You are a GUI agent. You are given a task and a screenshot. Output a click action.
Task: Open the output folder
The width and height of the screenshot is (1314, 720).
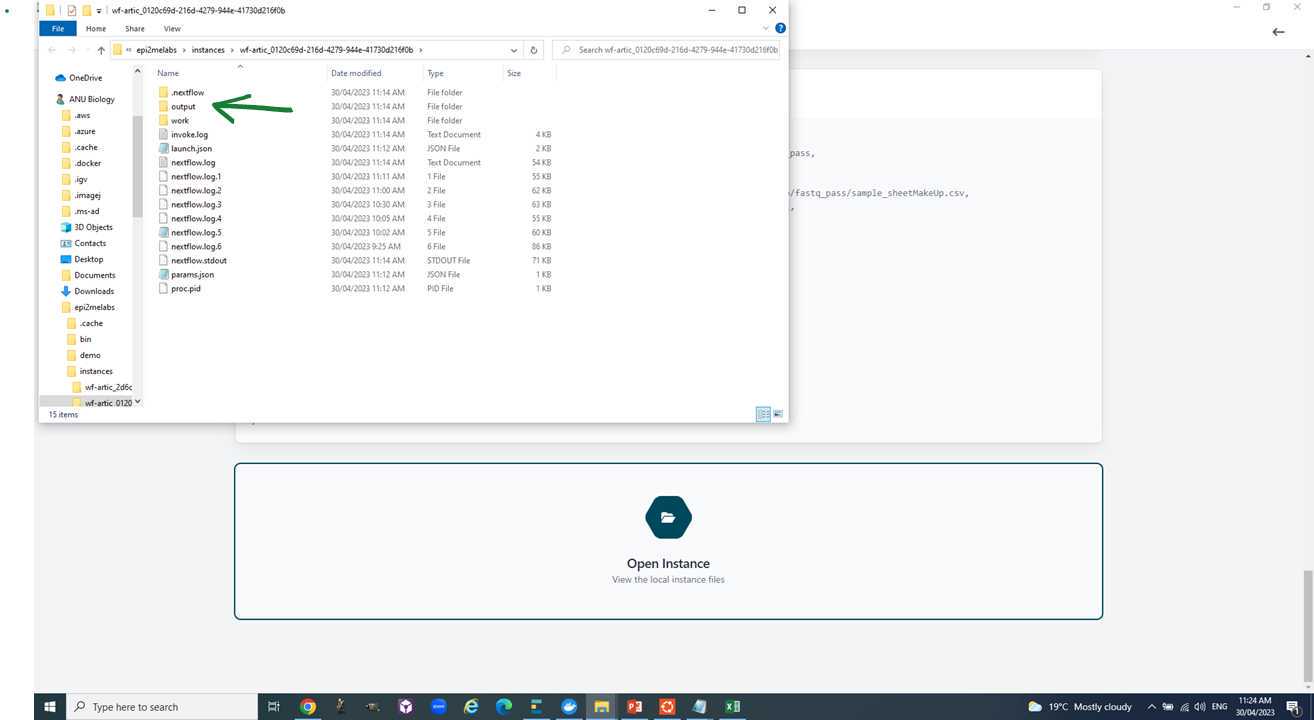183,106
